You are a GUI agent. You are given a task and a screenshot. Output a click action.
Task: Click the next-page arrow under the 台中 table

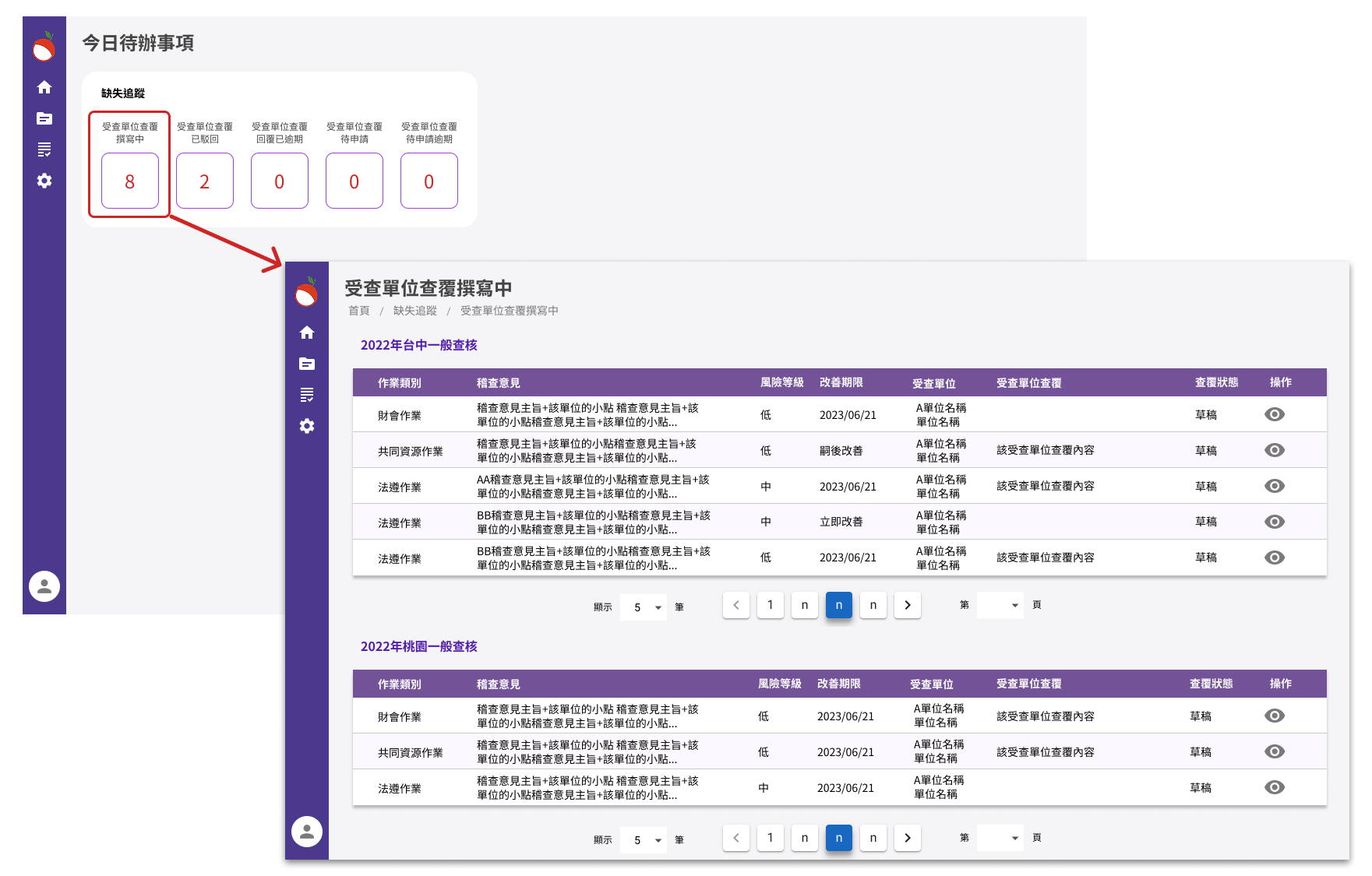click(x=907, y=605)
